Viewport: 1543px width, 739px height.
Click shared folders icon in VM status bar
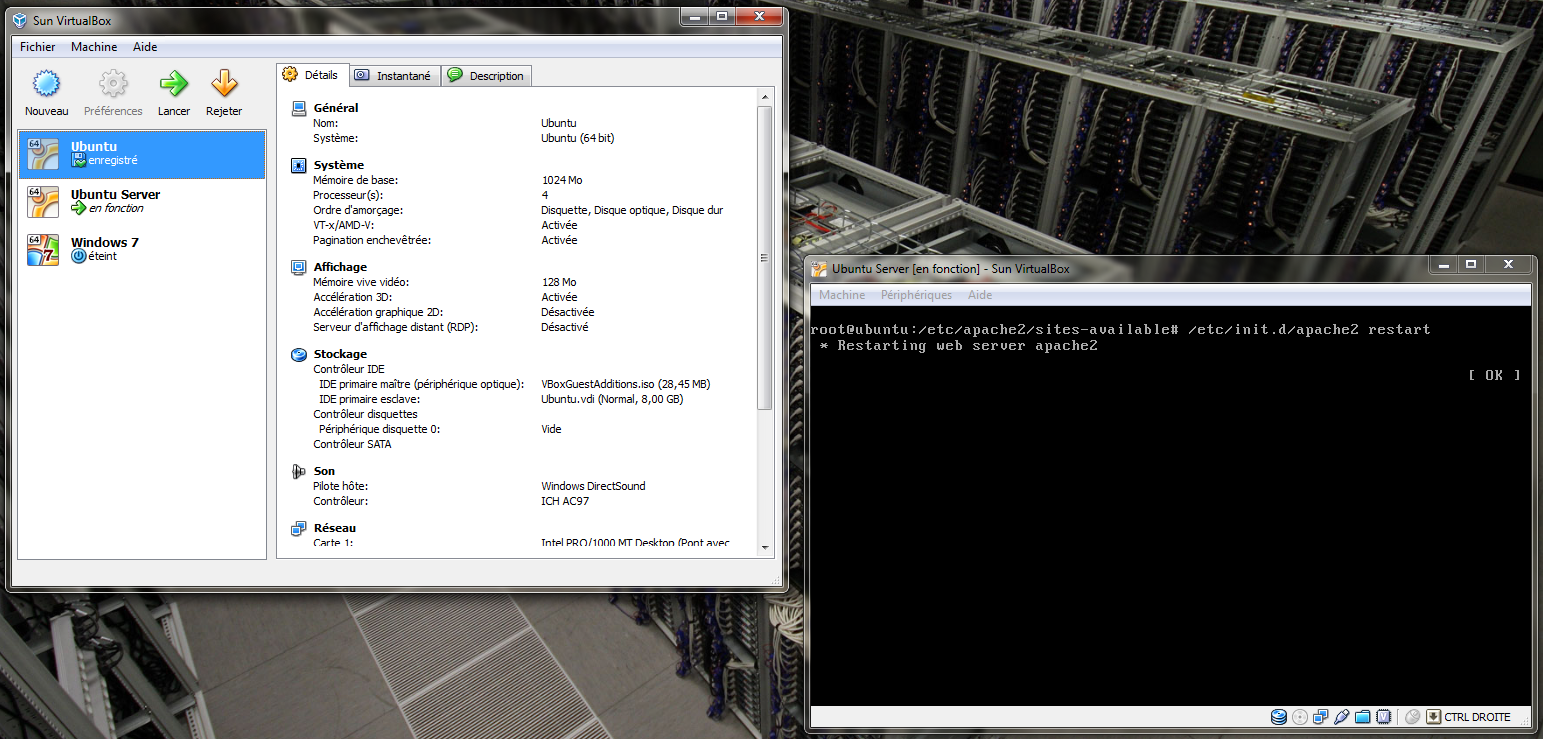coord(1363,717)
